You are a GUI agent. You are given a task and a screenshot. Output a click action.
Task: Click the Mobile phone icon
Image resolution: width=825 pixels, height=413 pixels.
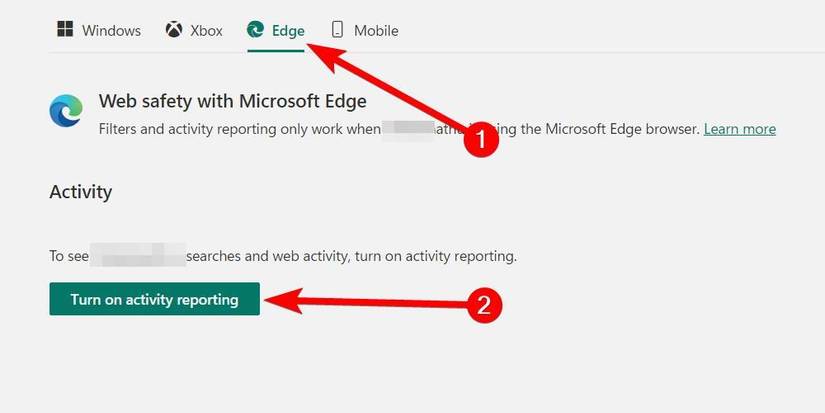[337, 30]
